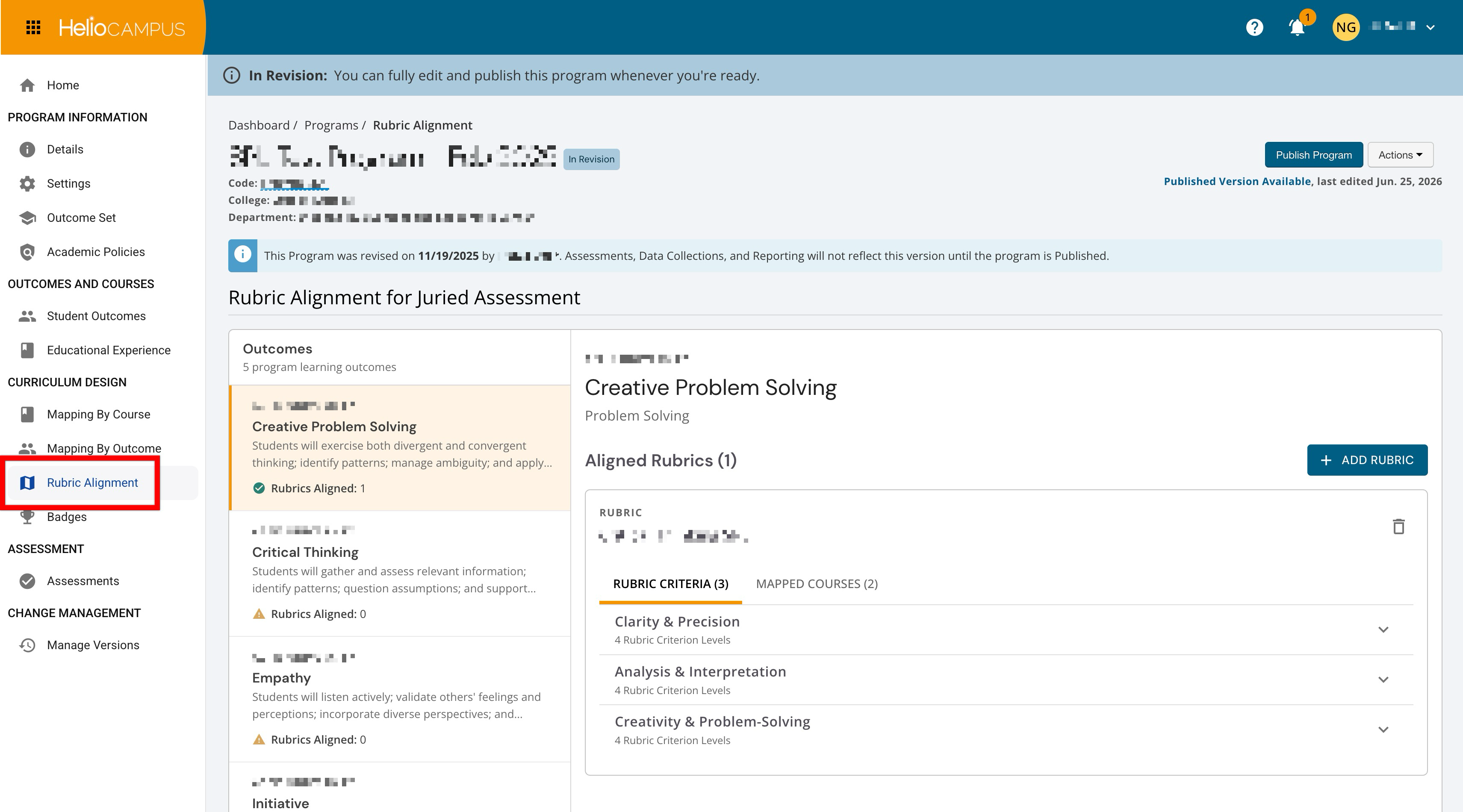Click the green Rubrics Aligned check icon
The width and height of the screenshot is (1463, 812).
click(259, 488)
